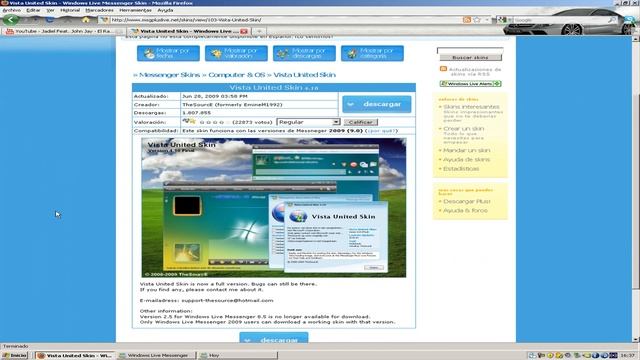
Task: Close the Vista United Skin tab
Action: pos(244,31)
